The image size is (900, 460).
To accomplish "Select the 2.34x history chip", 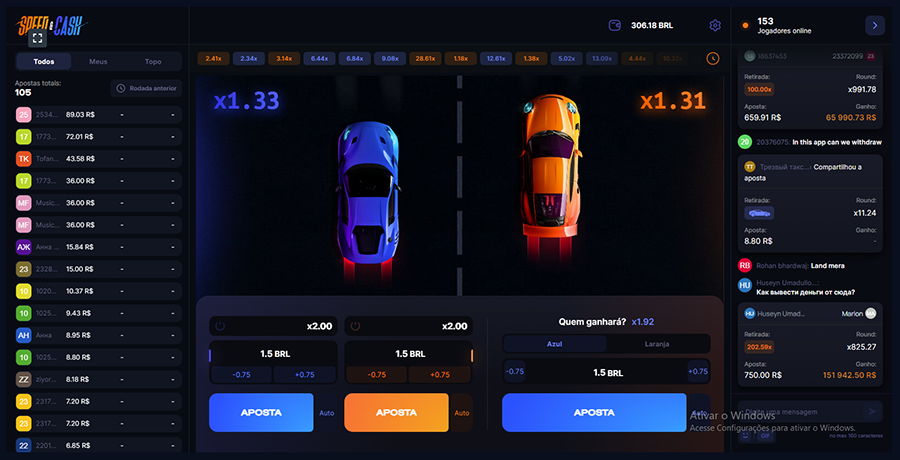I will [249, 58].
